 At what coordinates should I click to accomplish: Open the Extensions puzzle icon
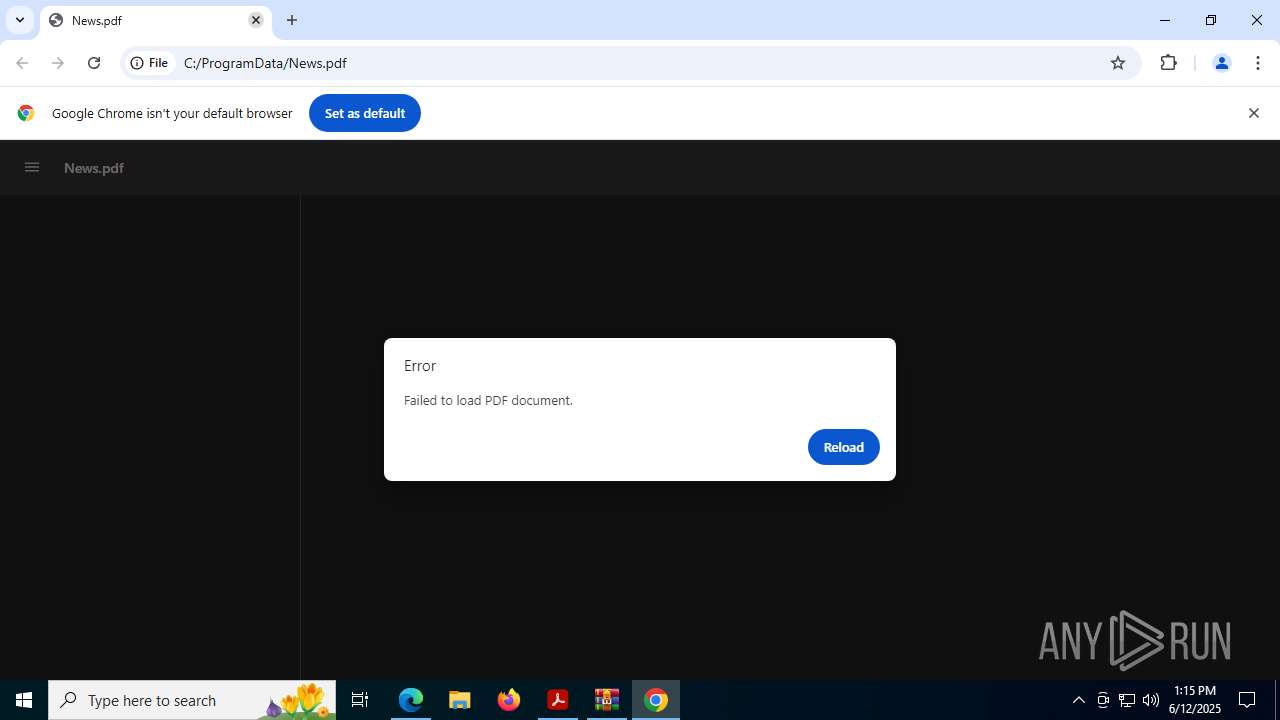pyautogui.click(x=1168, y=63)
